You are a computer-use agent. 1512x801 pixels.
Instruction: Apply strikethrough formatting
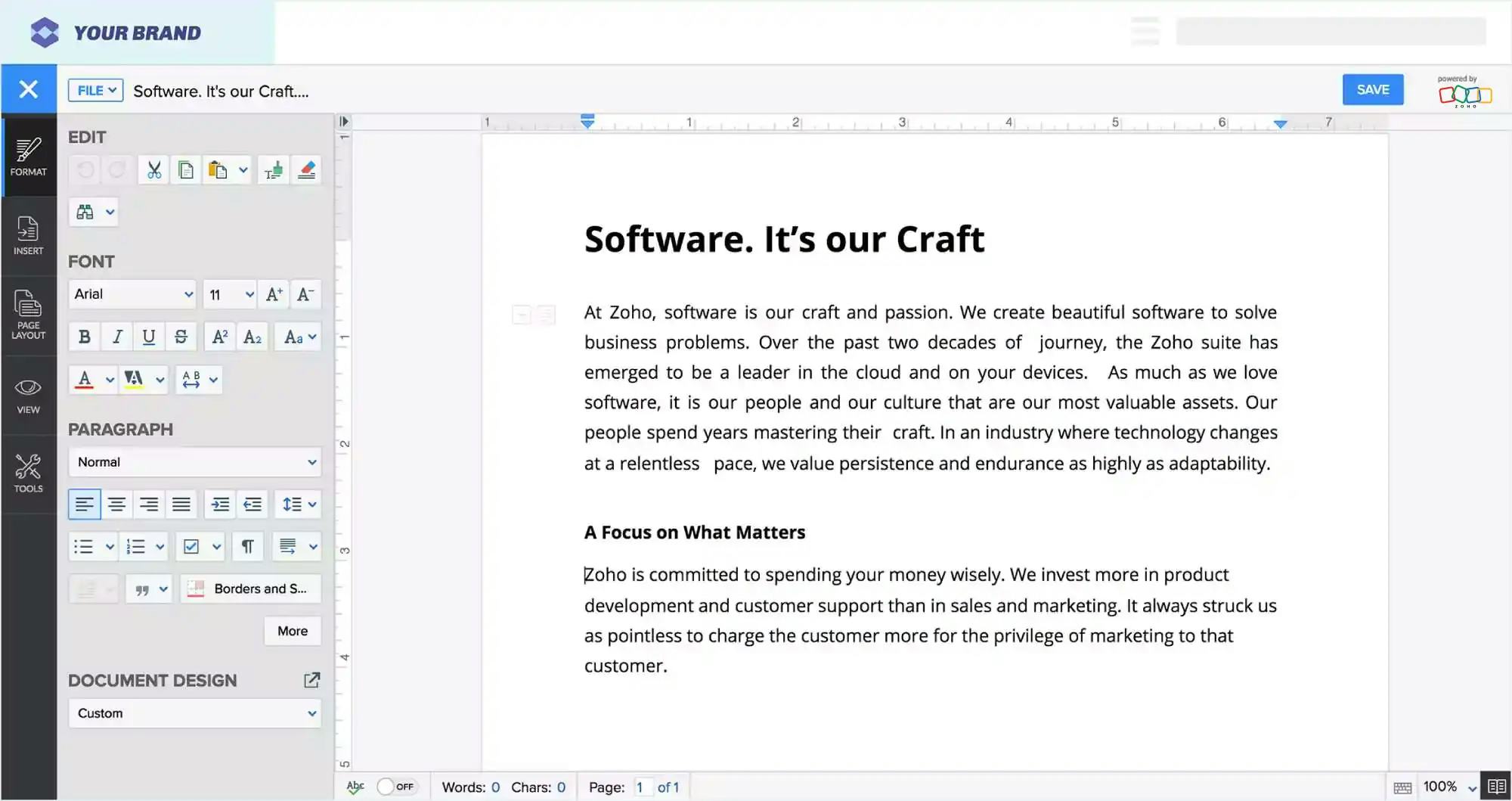coord(181,337)
